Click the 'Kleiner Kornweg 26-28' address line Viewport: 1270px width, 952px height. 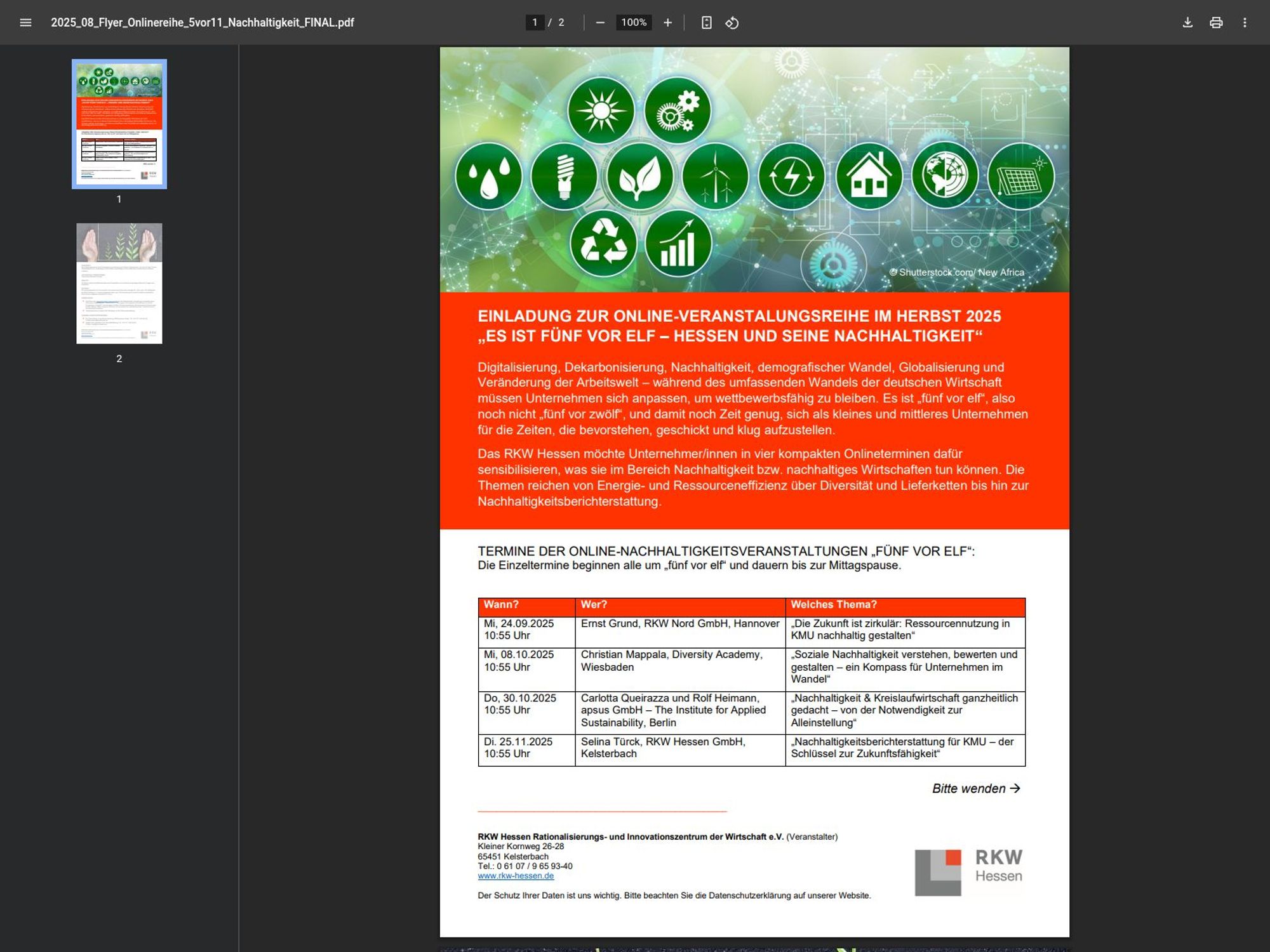tap(521, 847)
